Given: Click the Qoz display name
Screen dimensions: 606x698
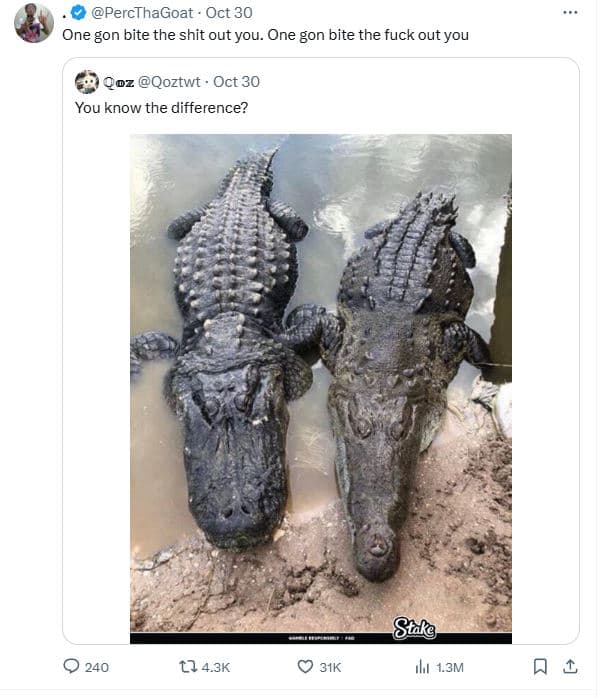Looking at the screenshot, I should pos(116,82).
